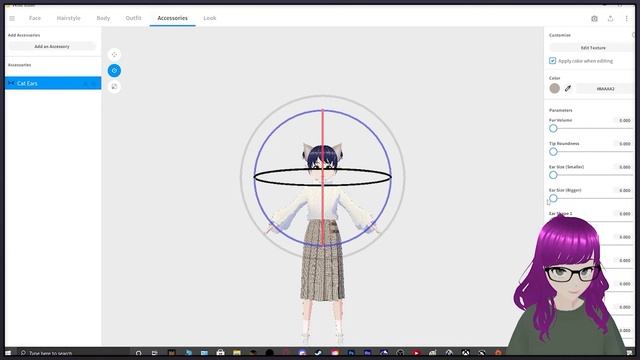Open the File Explorer taskbar icon
This screenshot has width=640, height=360.
click(x=237, y=353)
